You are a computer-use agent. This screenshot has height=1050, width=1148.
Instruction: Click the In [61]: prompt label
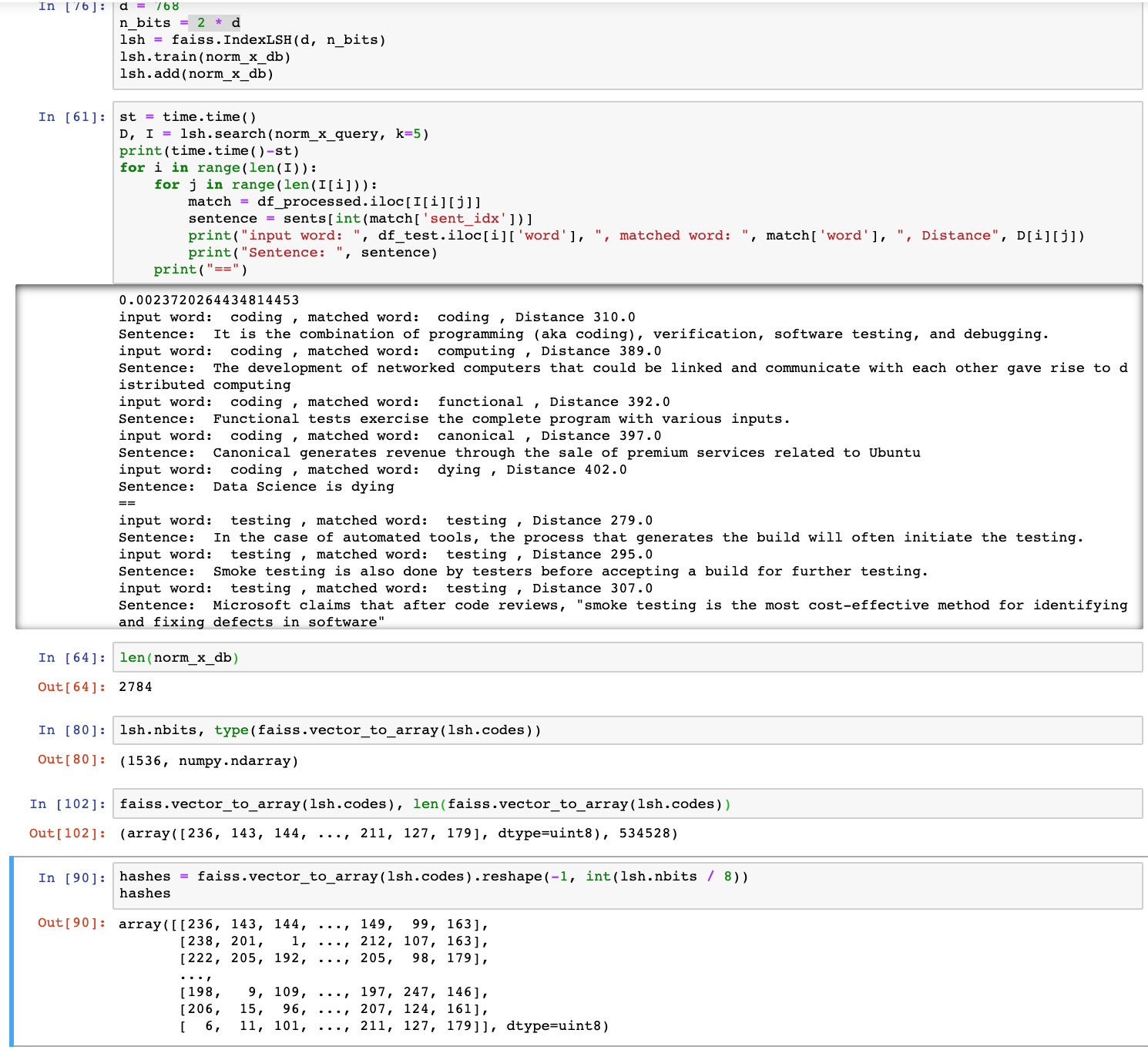72,117
